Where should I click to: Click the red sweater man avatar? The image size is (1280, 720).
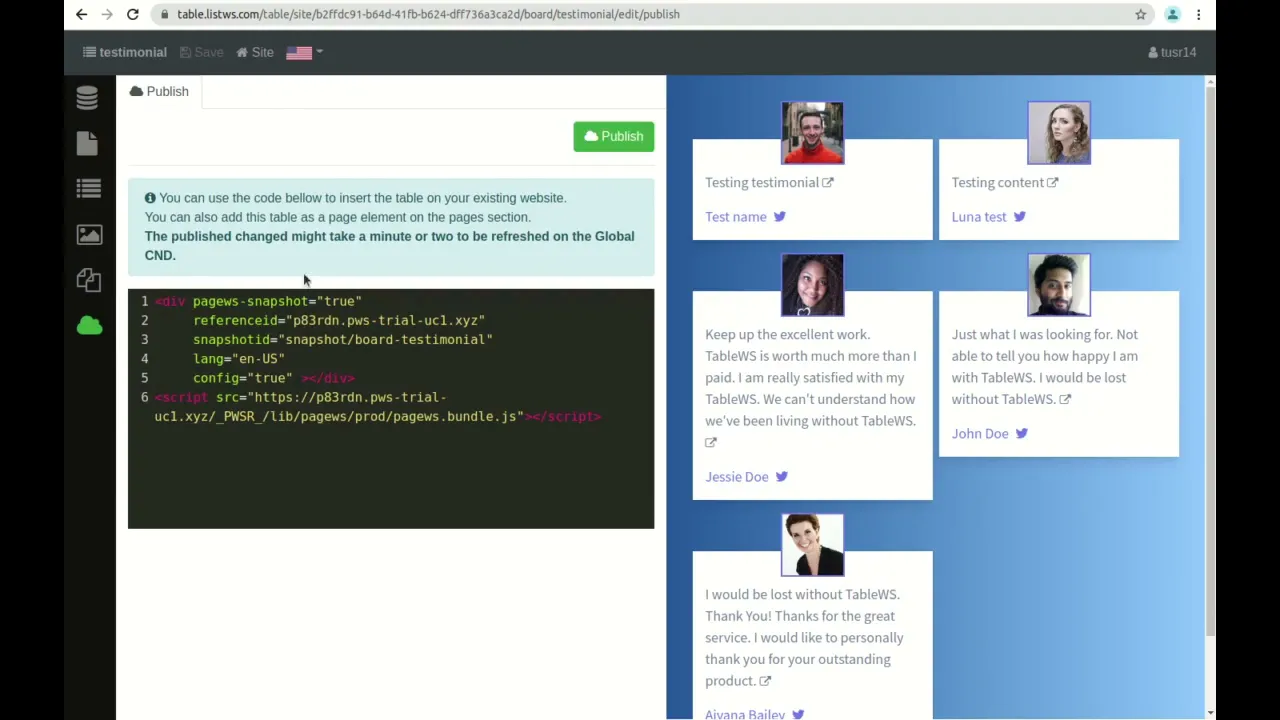(x=812, y=132)
